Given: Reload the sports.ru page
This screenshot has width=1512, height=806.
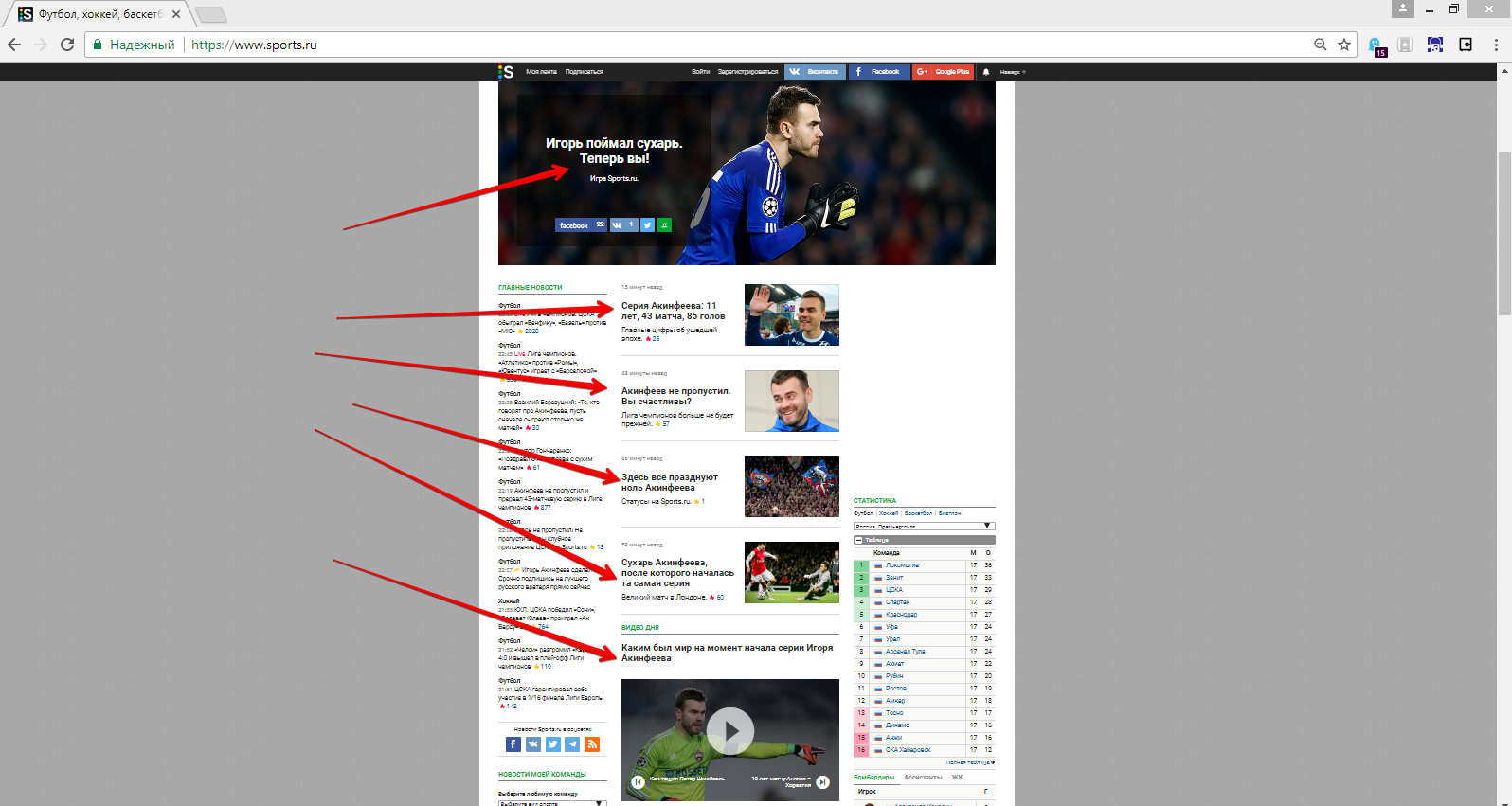Looking at the screenshot, I should 67,45.
